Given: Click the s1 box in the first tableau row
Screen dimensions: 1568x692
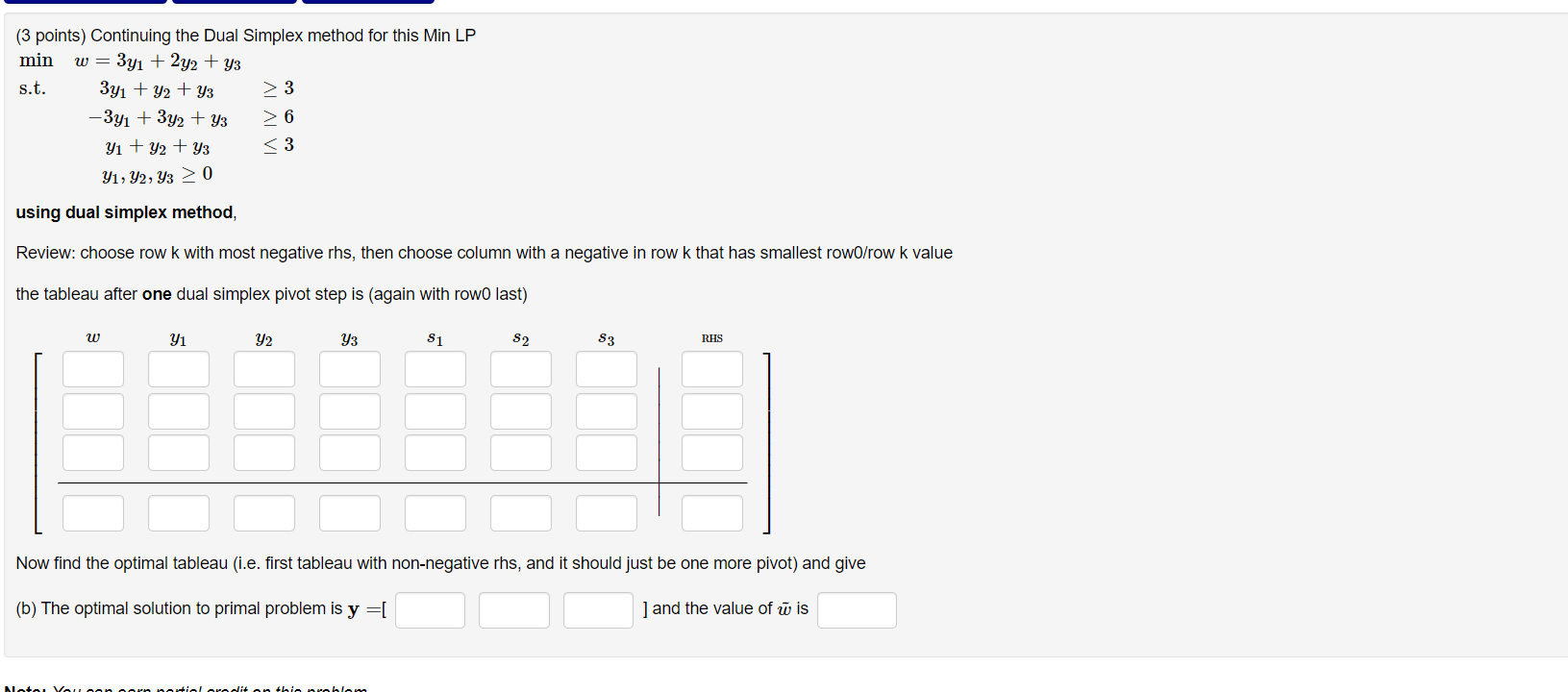Looking at the screenshot, I should pyautogui.click(x=435, y=368).
